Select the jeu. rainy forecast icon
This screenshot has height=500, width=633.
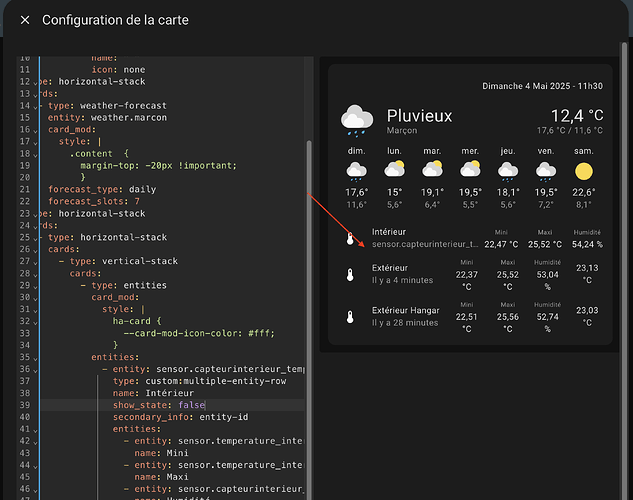508,171
